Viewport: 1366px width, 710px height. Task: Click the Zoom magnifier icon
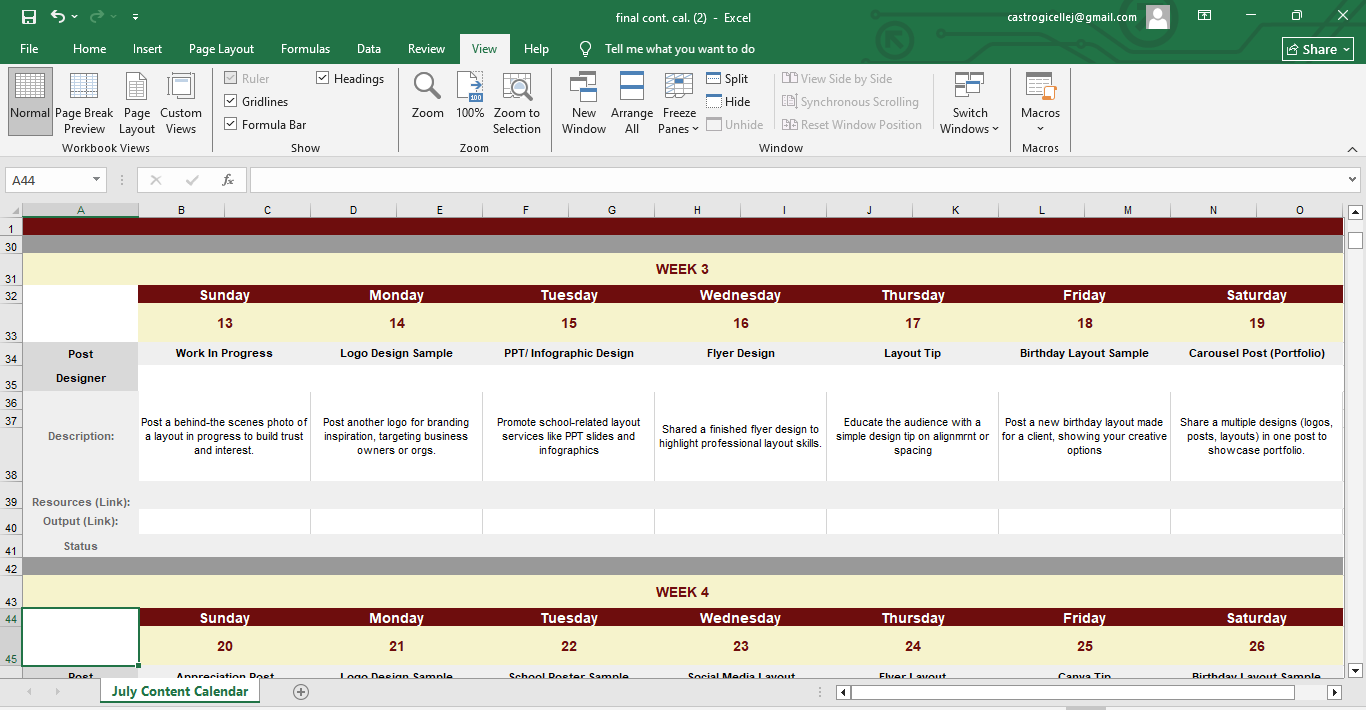(x=428, y=96)
